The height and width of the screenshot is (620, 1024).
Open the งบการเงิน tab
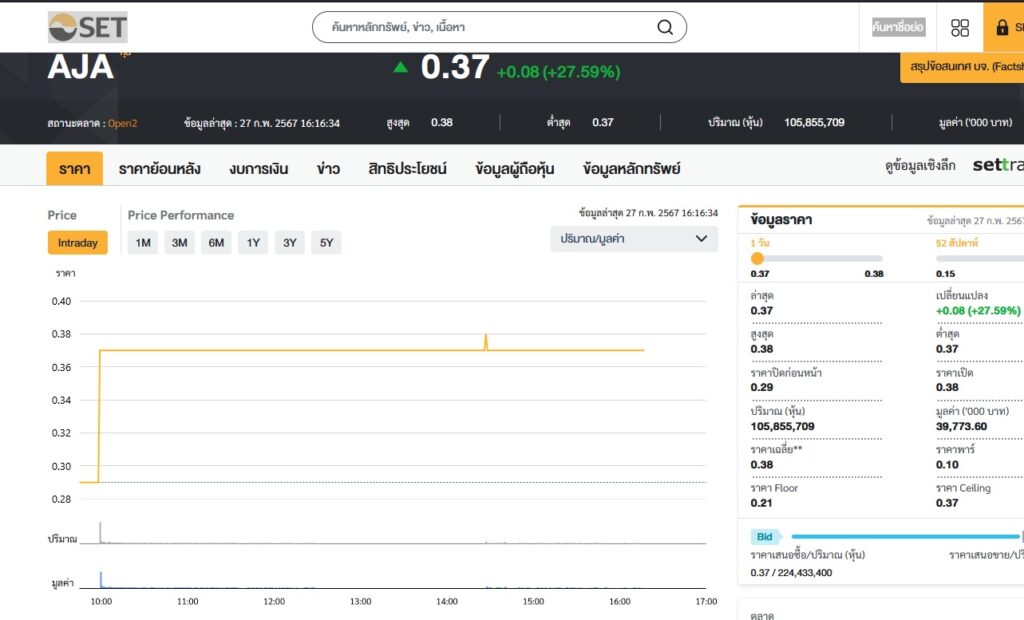(258, 169)
